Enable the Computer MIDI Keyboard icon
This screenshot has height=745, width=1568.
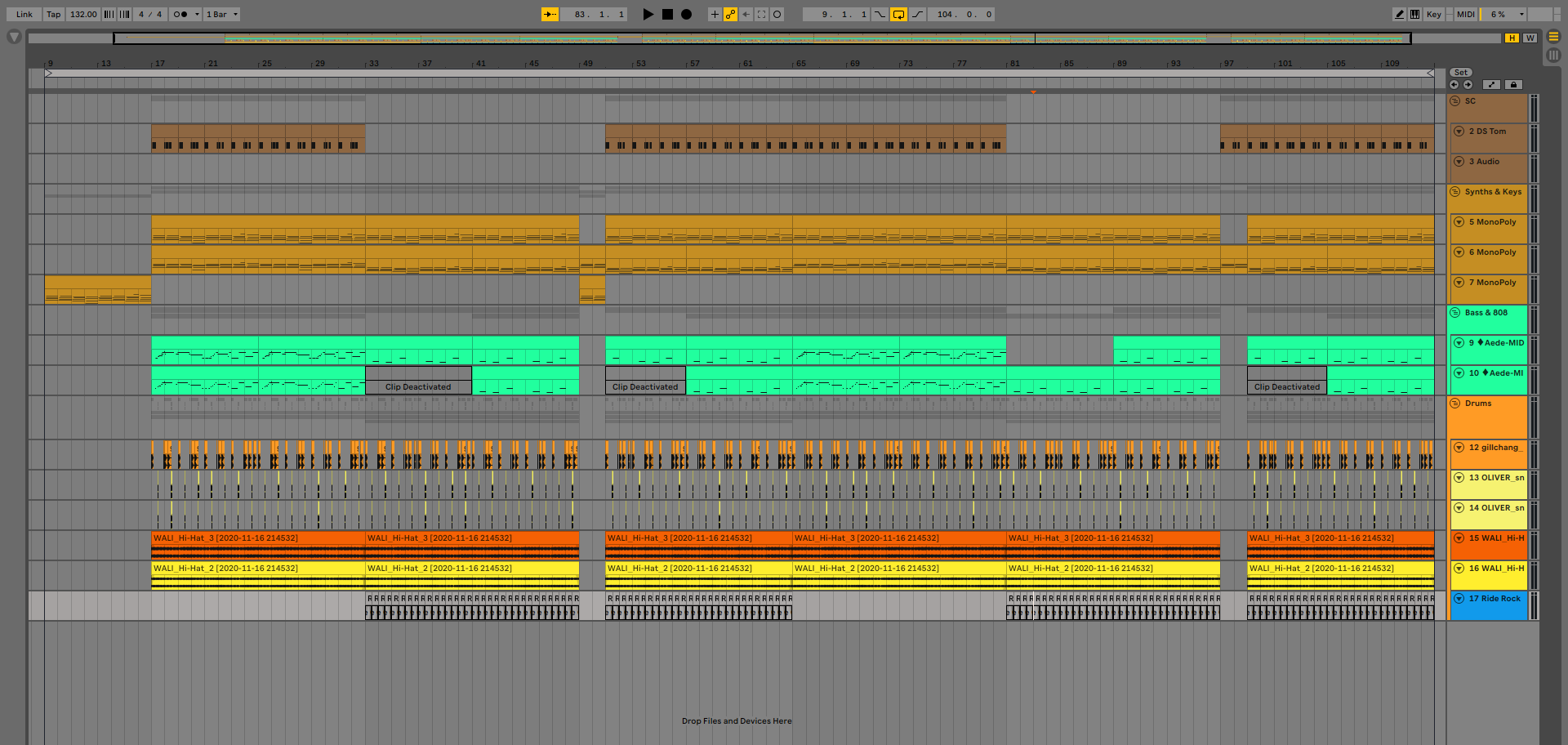tap(1414, 15)
